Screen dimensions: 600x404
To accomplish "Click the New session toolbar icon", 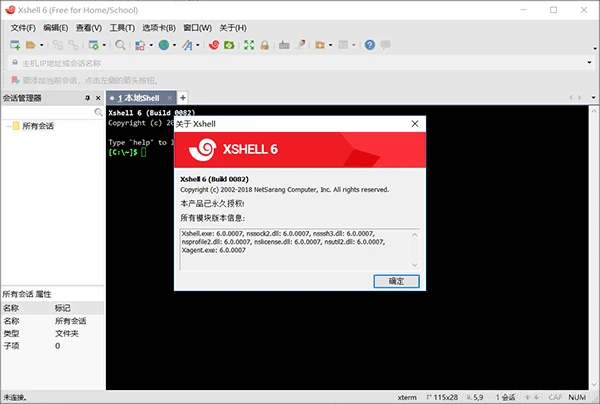I will [x=15, y=45].
